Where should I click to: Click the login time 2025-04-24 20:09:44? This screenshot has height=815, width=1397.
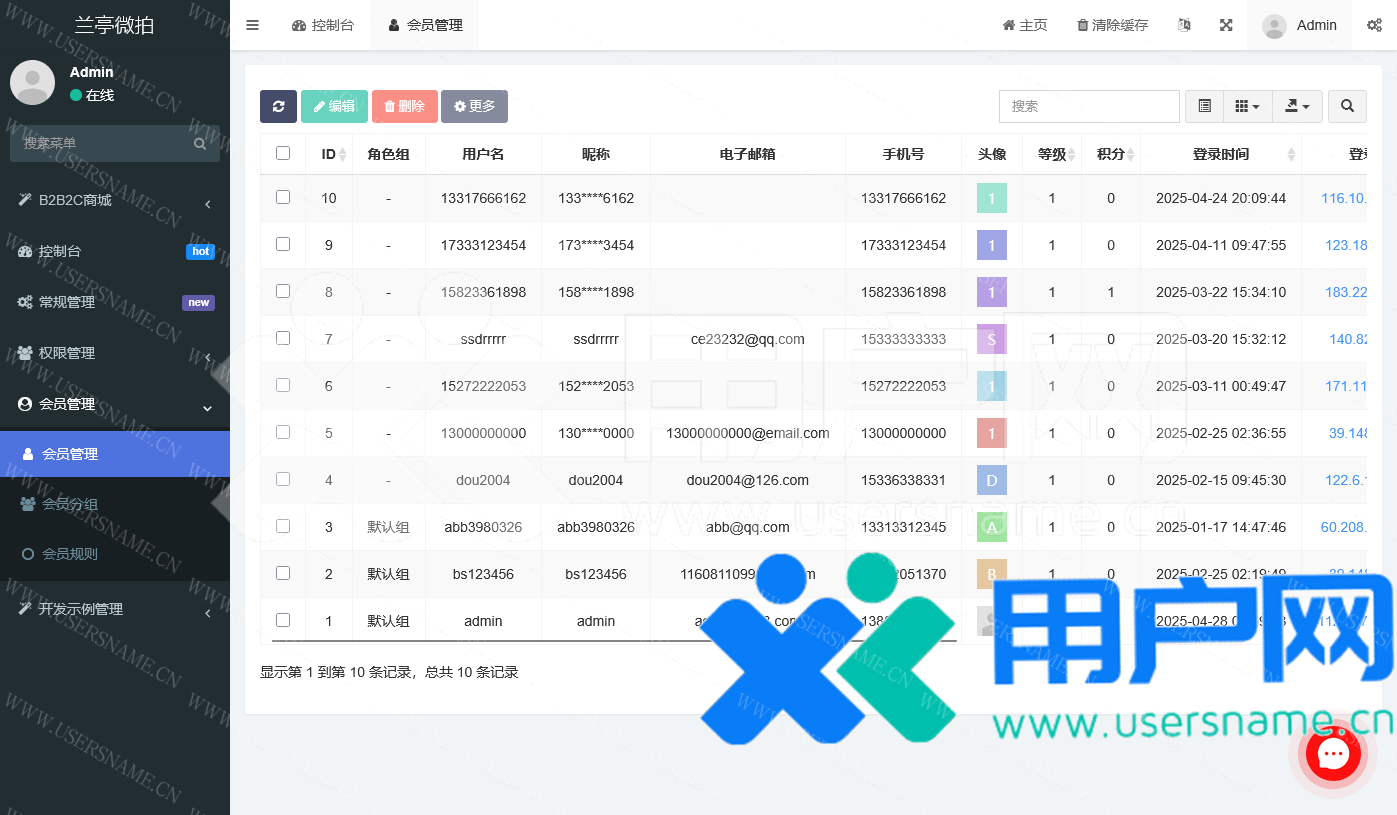pyautogui.click(x=1221, y=198)
